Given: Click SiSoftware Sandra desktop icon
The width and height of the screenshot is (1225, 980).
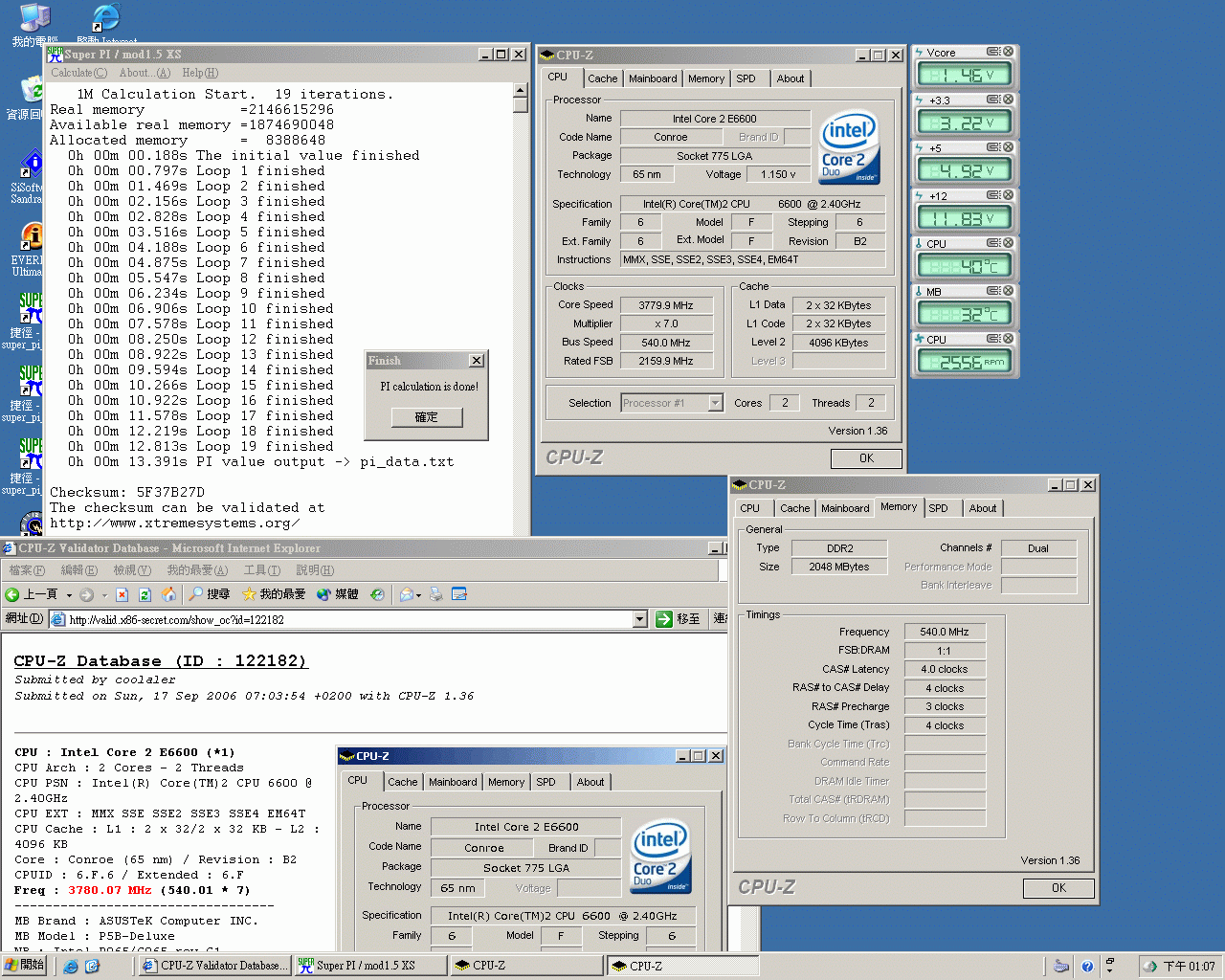Looking at the screenshot, I should pyautogui.click(x=32, y=165).
